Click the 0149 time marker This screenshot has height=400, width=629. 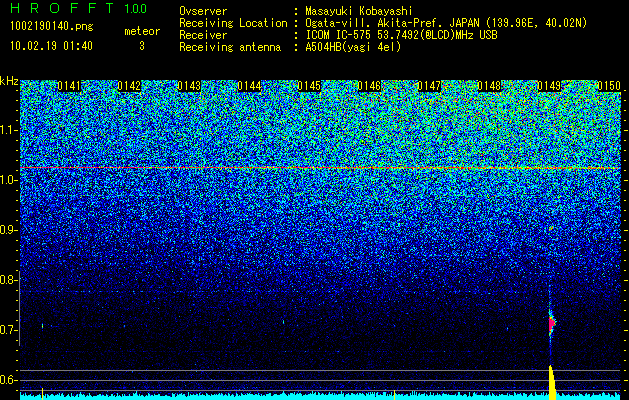tap(549, 86)
